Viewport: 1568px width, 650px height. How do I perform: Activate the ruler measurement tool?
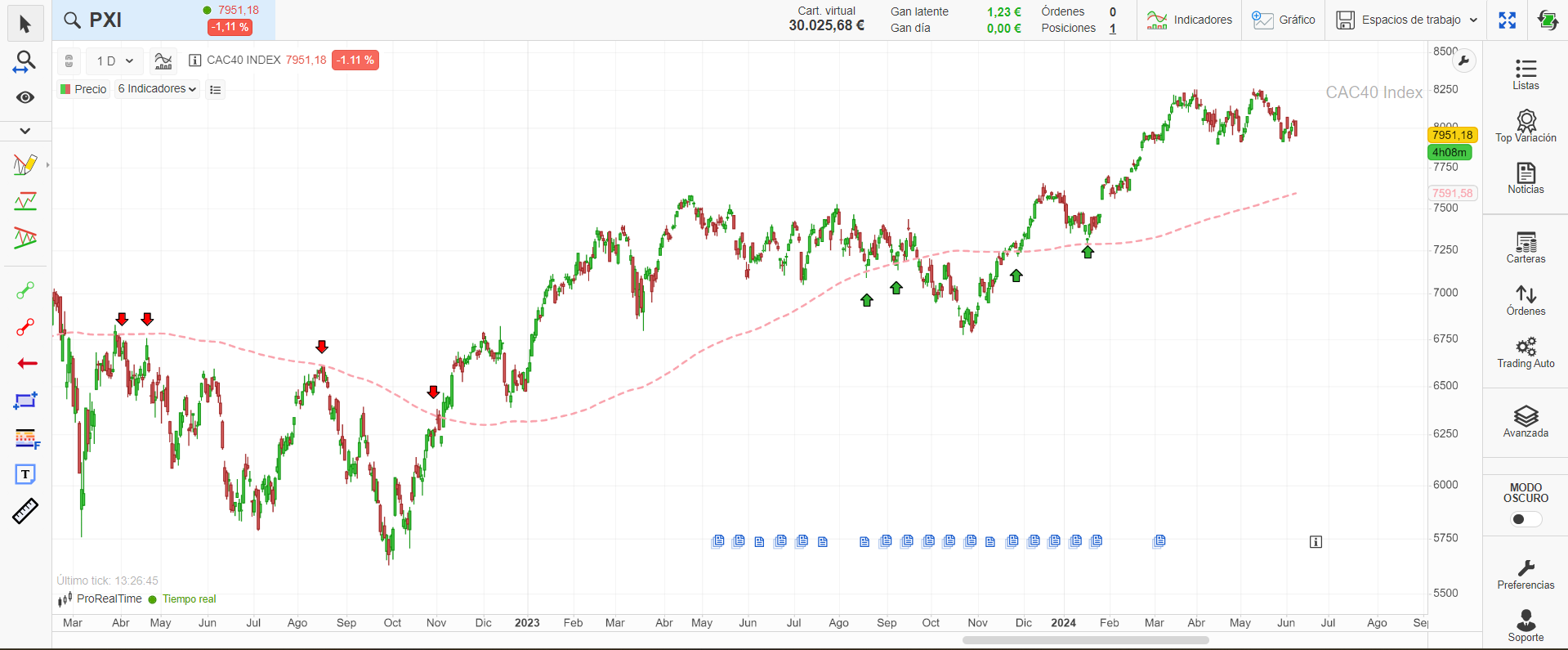[25, 511]
